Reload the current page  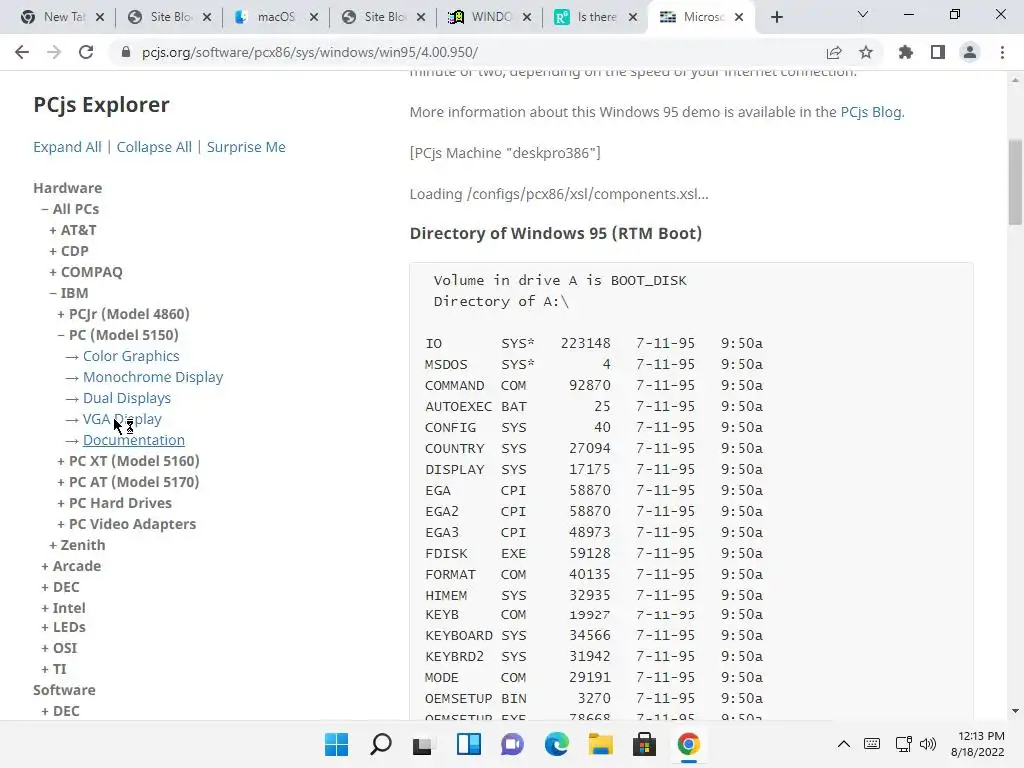(86, 52)
